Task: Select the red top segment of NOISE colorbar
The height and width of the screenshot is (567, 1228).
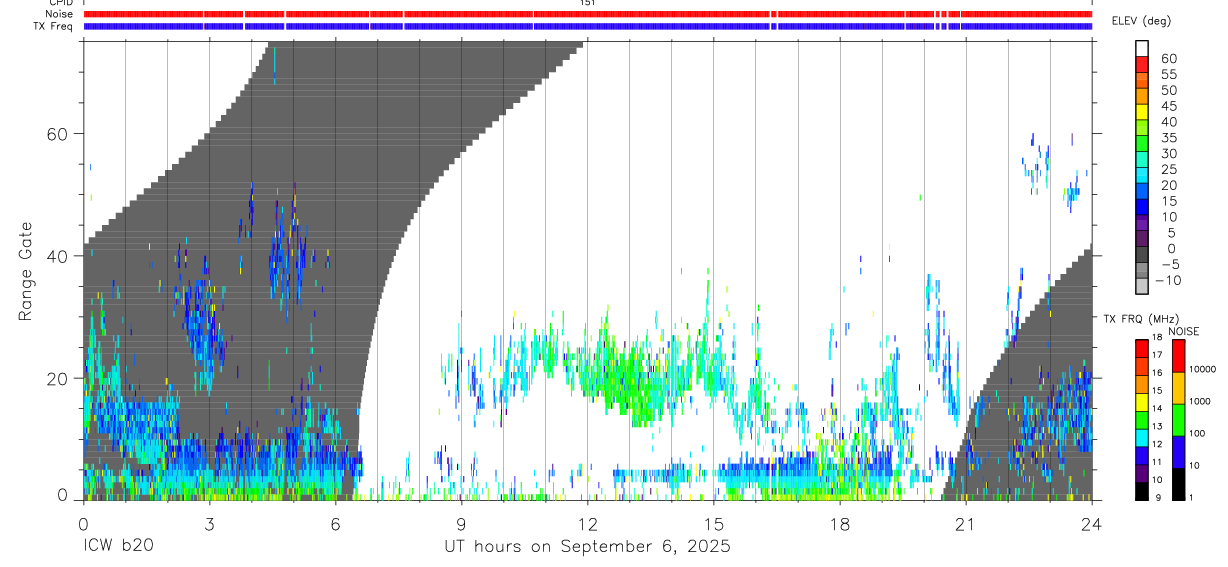Action: pos(1179,355)
